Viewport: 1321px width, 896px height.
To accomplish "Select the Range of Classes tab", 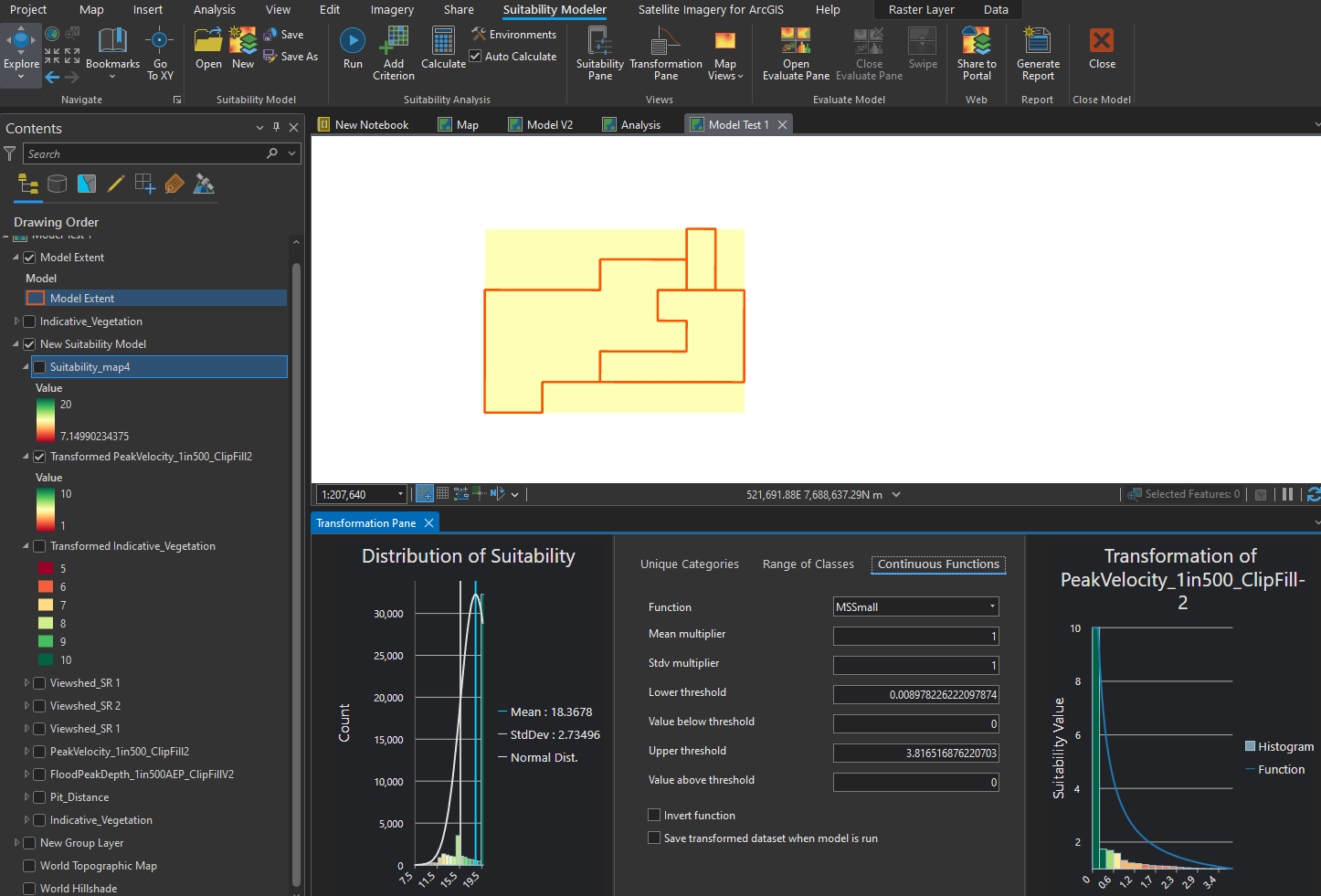I will 808,564.
